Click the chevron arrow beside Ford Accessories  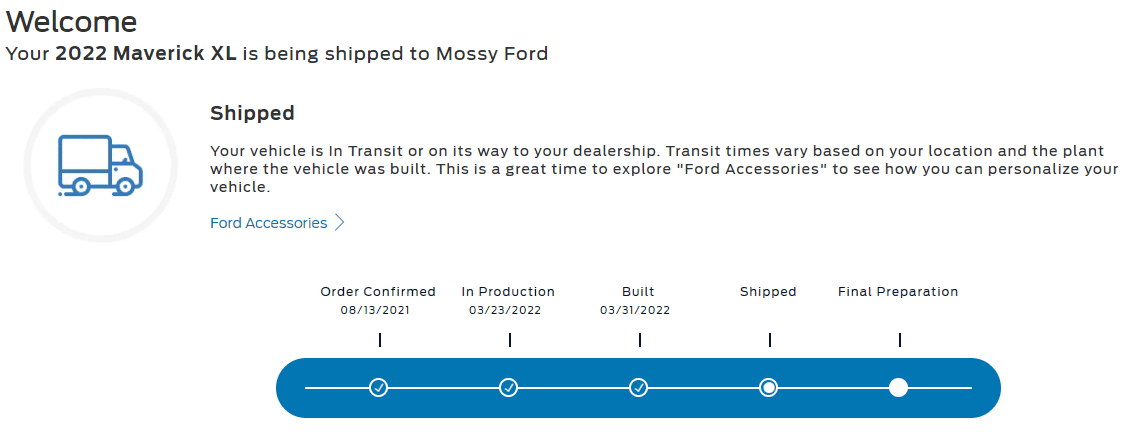[339, 223]
